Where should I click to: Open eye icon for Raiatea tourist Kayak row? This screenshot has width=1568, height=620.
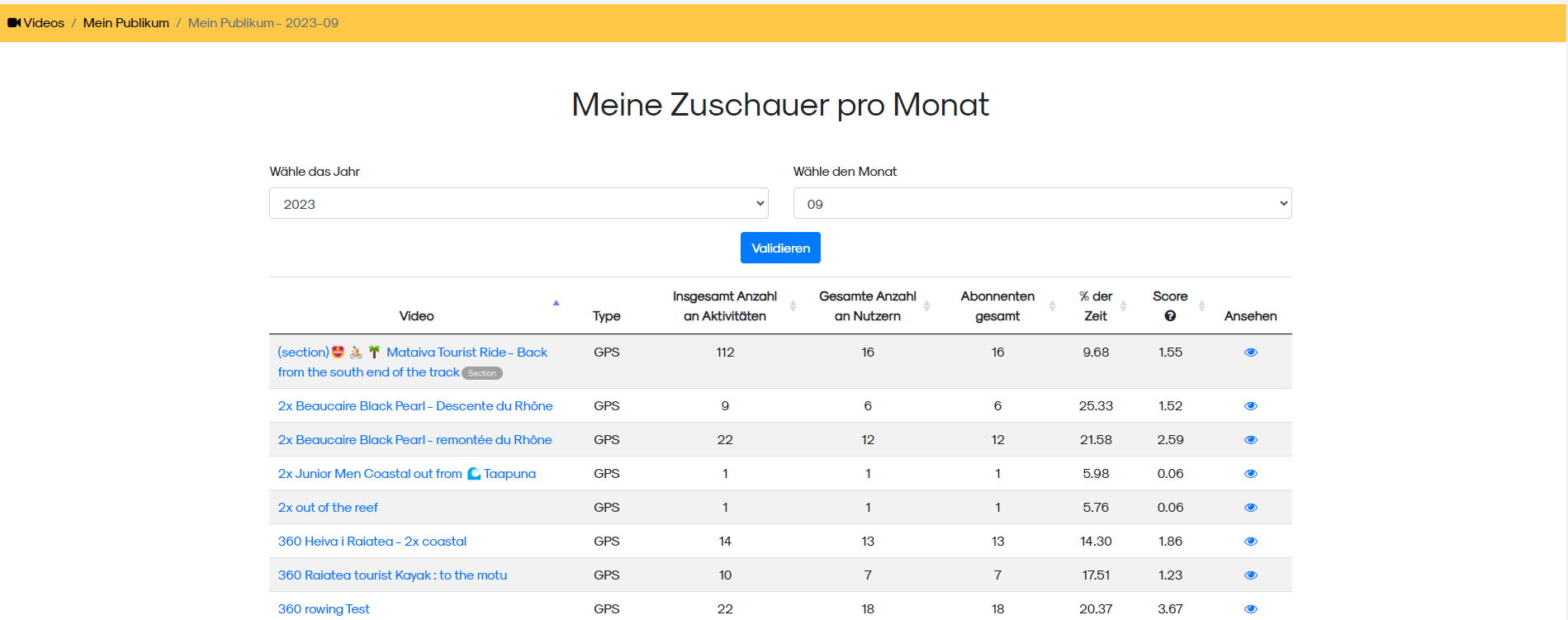(x=1250, y=575)
